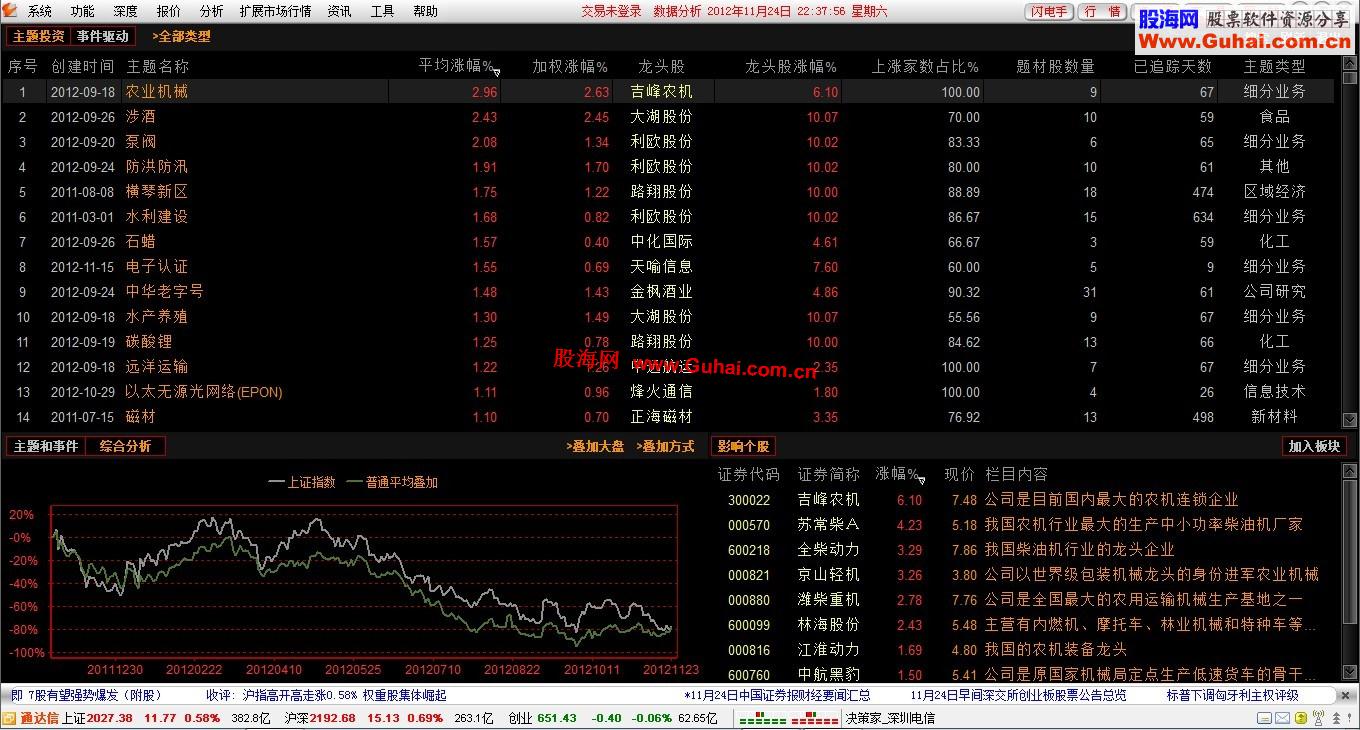Viewport: 1360px width, 730px height.
Task: Open the 扩展市场行情 menu
Action: [275, 11]
